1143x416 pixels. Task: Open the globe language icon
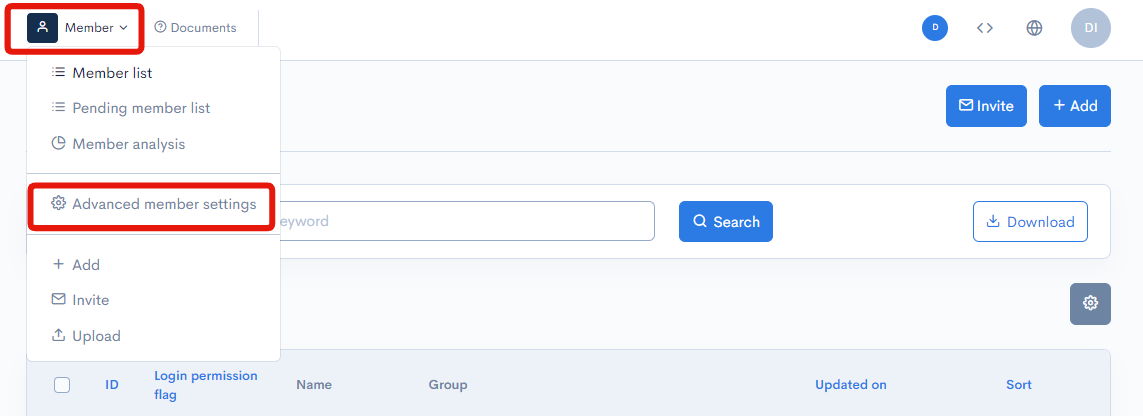(1034, 28)
